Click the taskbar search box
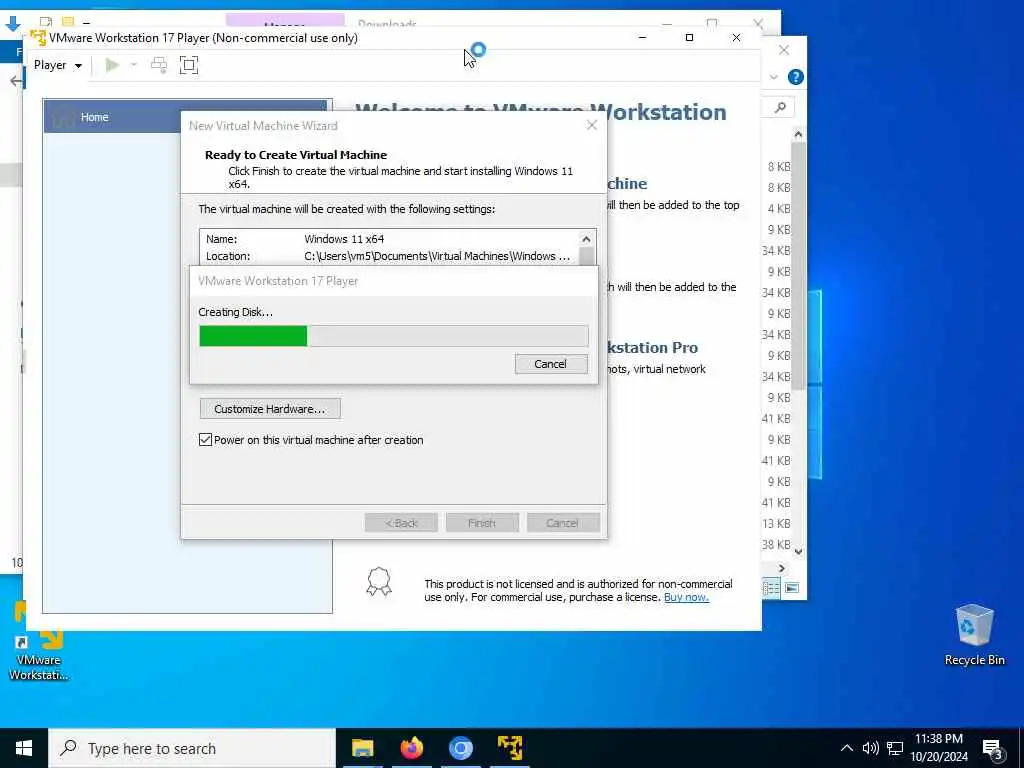1024x768 pixels. pos(192,748)
